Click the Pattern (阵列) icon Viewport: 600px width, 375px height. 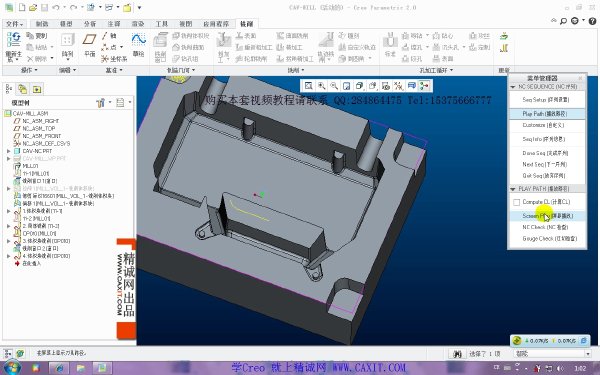tap(67, 40)
